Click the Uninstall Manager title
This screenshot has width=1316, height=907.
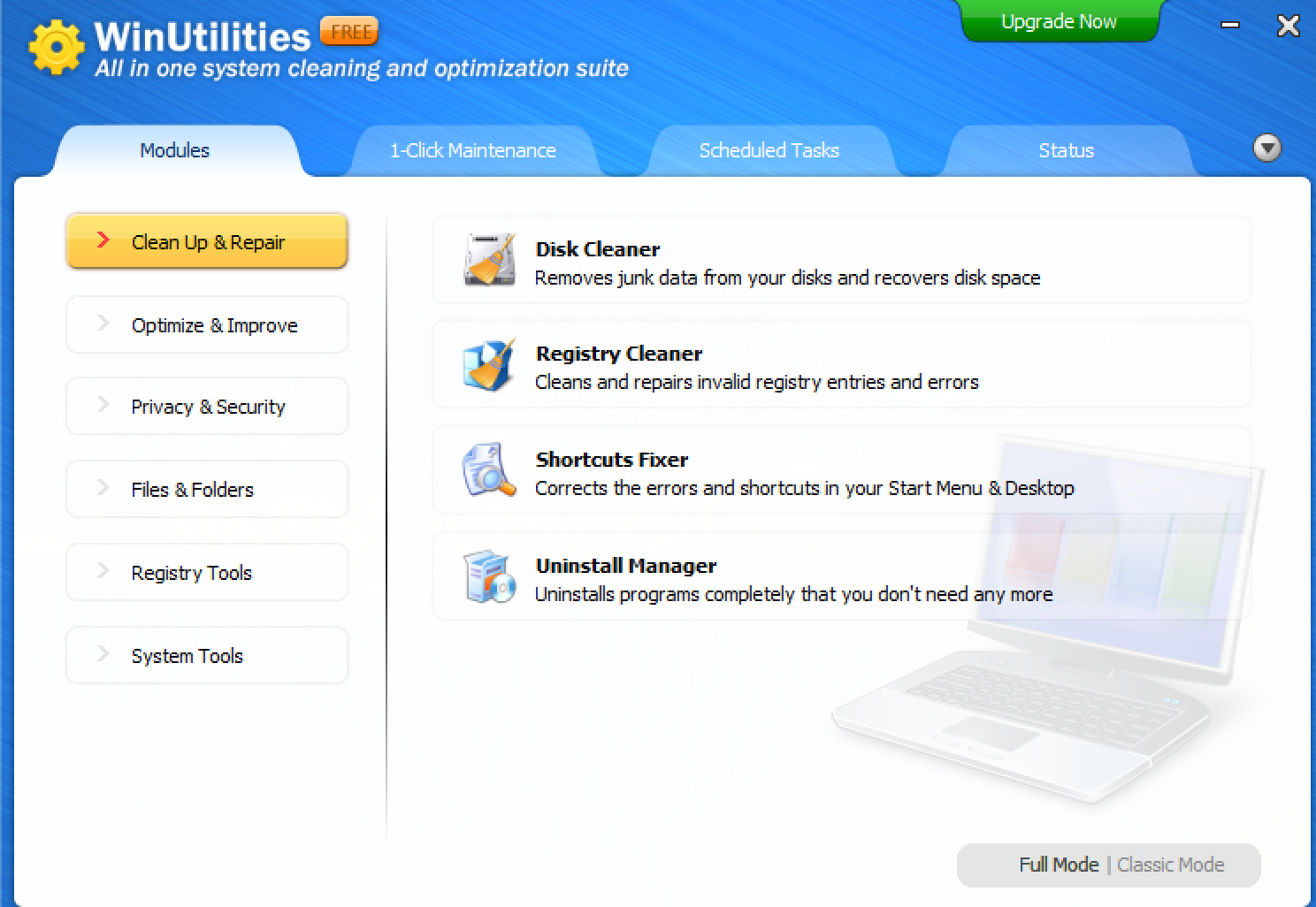click(x=626, y=566)
